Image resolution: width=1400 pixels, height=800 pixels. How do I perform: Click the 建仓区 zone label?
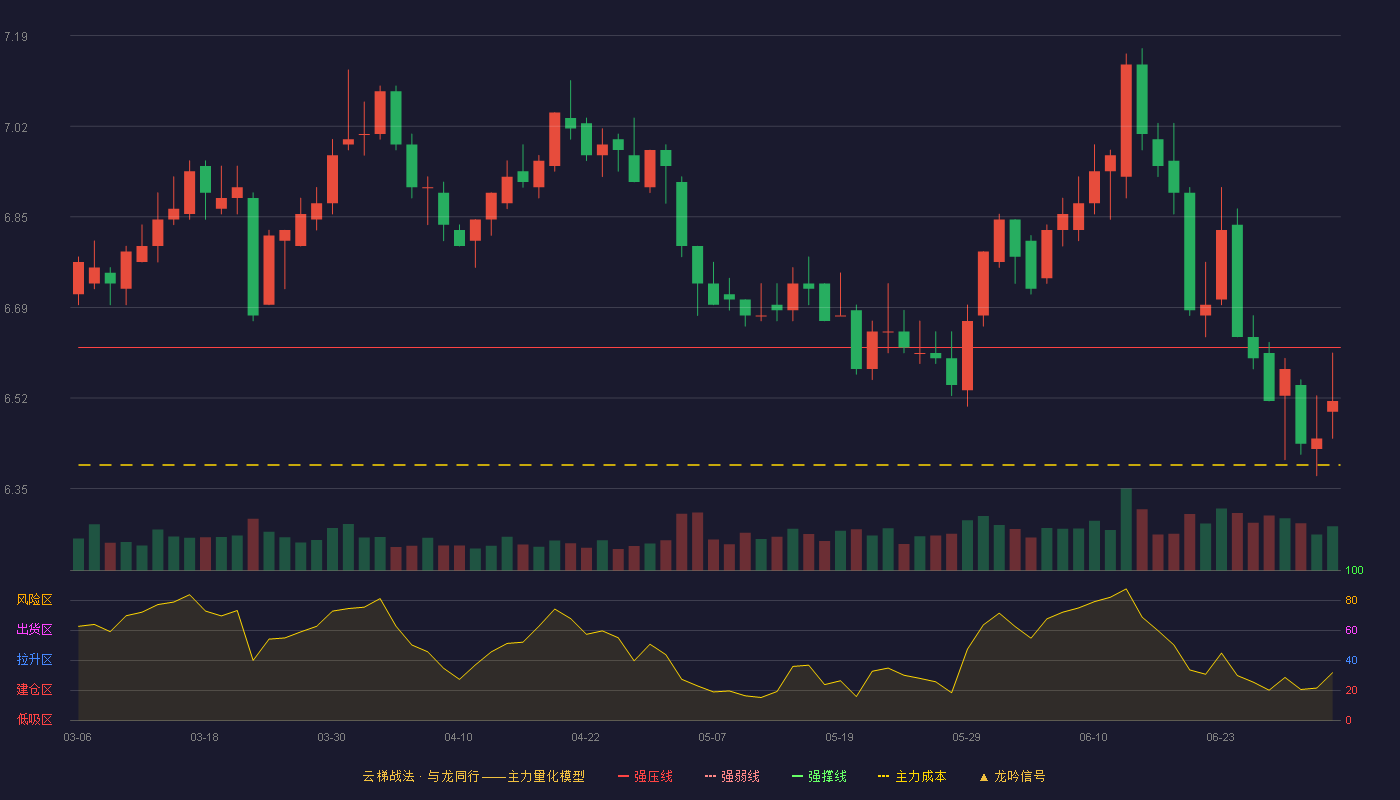[34, 690]
